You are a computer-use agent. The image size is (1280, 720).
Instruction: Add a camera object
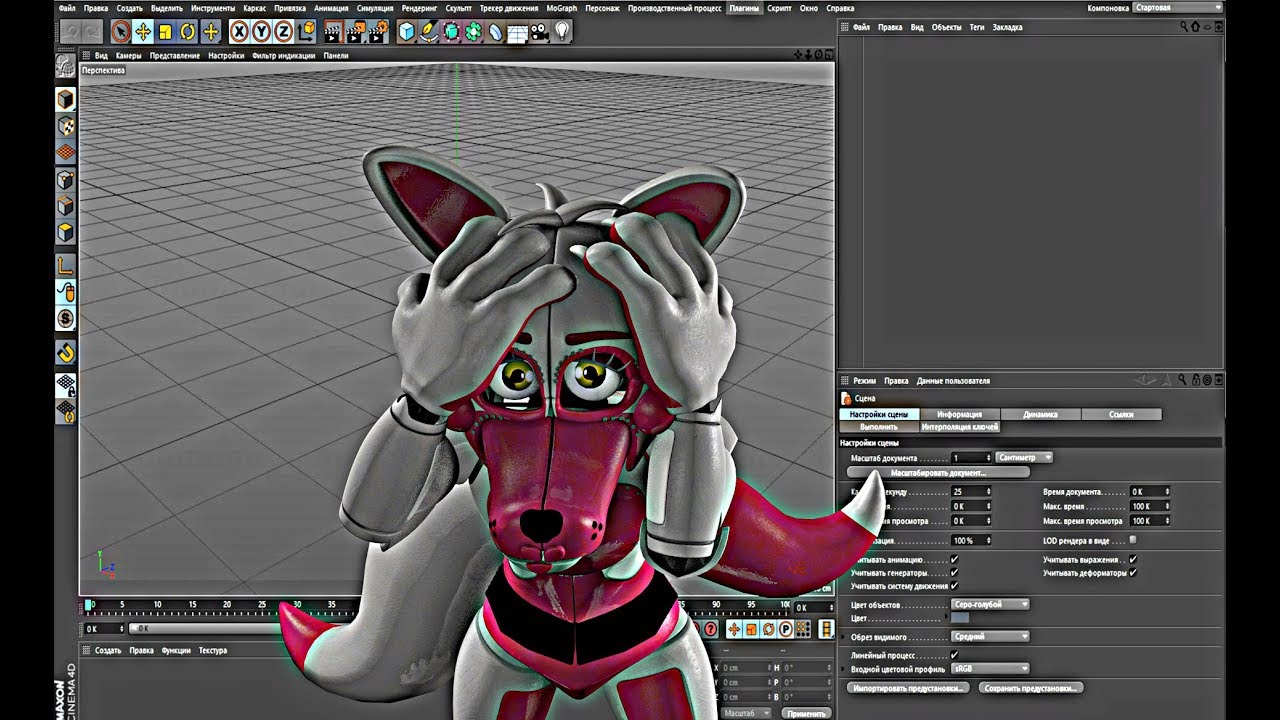point(540,32)
